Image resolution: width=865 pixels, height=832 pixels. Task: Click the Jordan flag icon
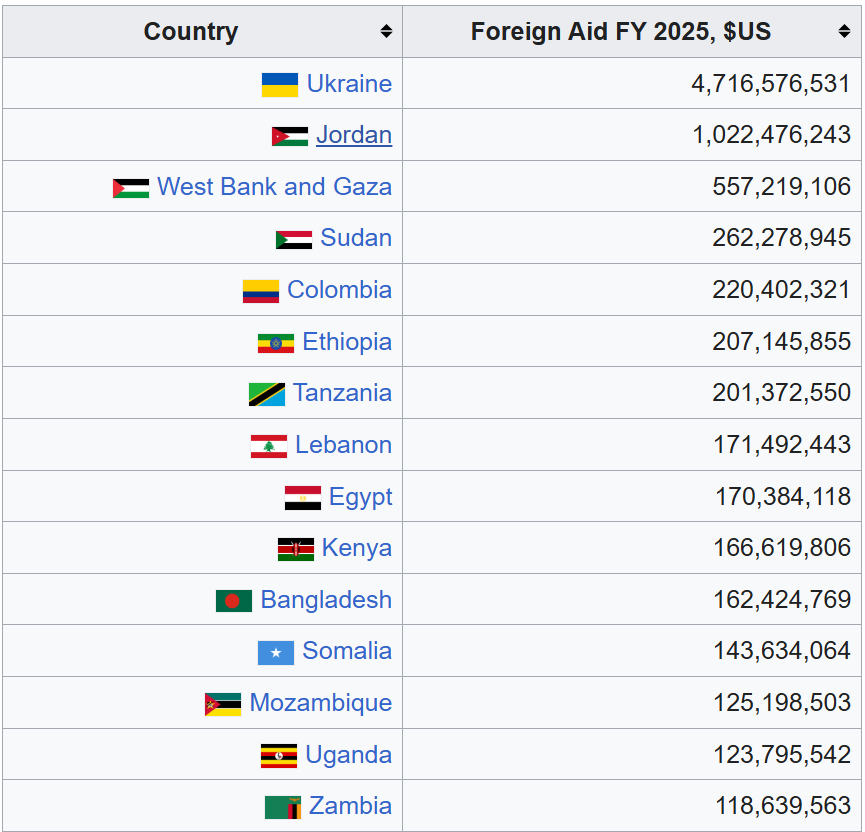(x=290, y=136)
